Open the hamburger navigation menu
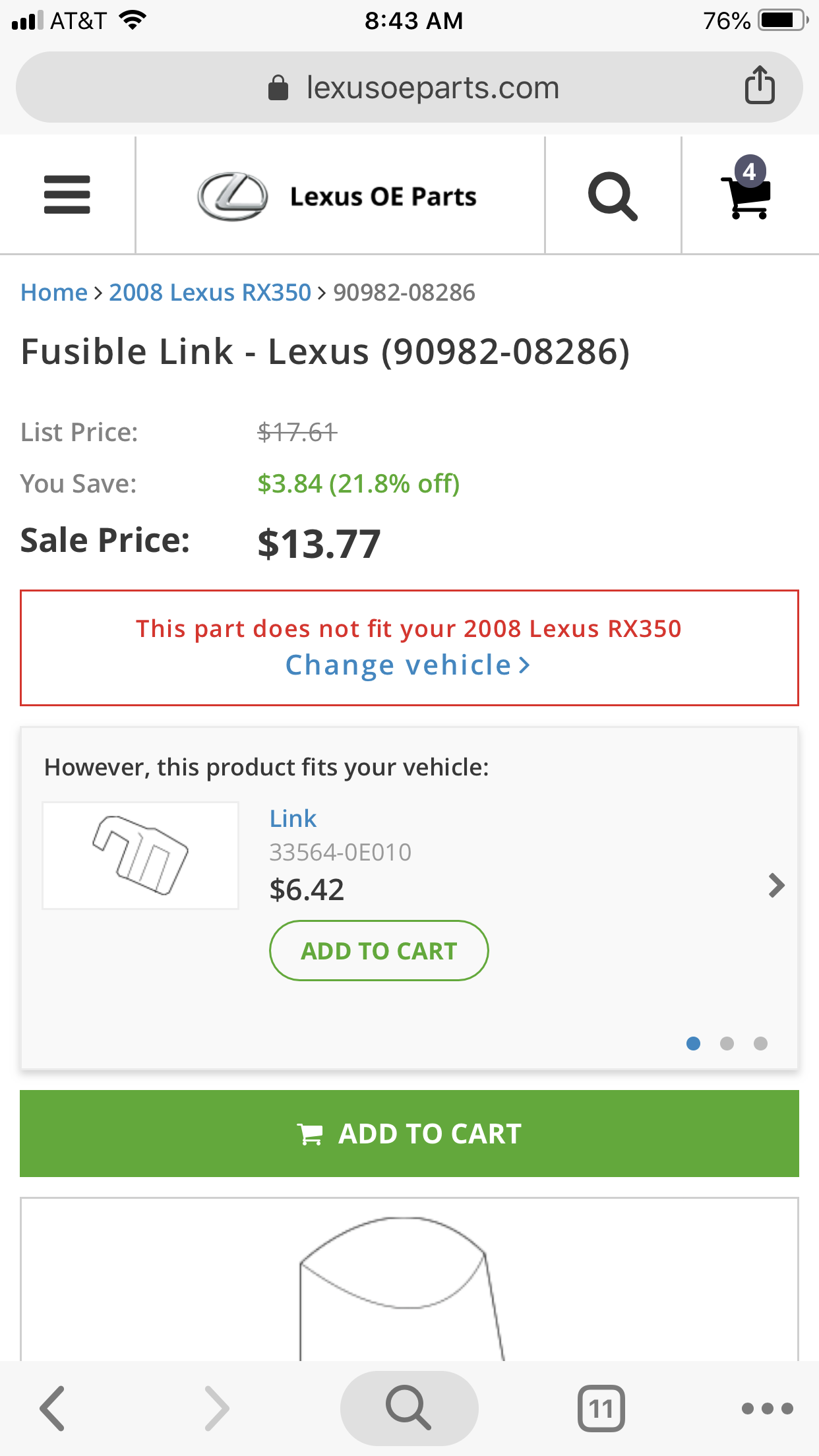Image resolution: width=819 pixels, height=1456 pixels. coord(67,195)
